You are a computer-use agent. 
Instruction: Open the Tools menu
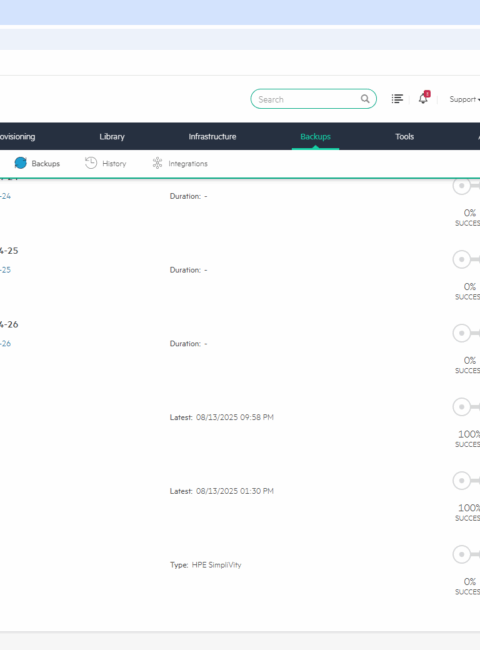(x=405, y=136)
